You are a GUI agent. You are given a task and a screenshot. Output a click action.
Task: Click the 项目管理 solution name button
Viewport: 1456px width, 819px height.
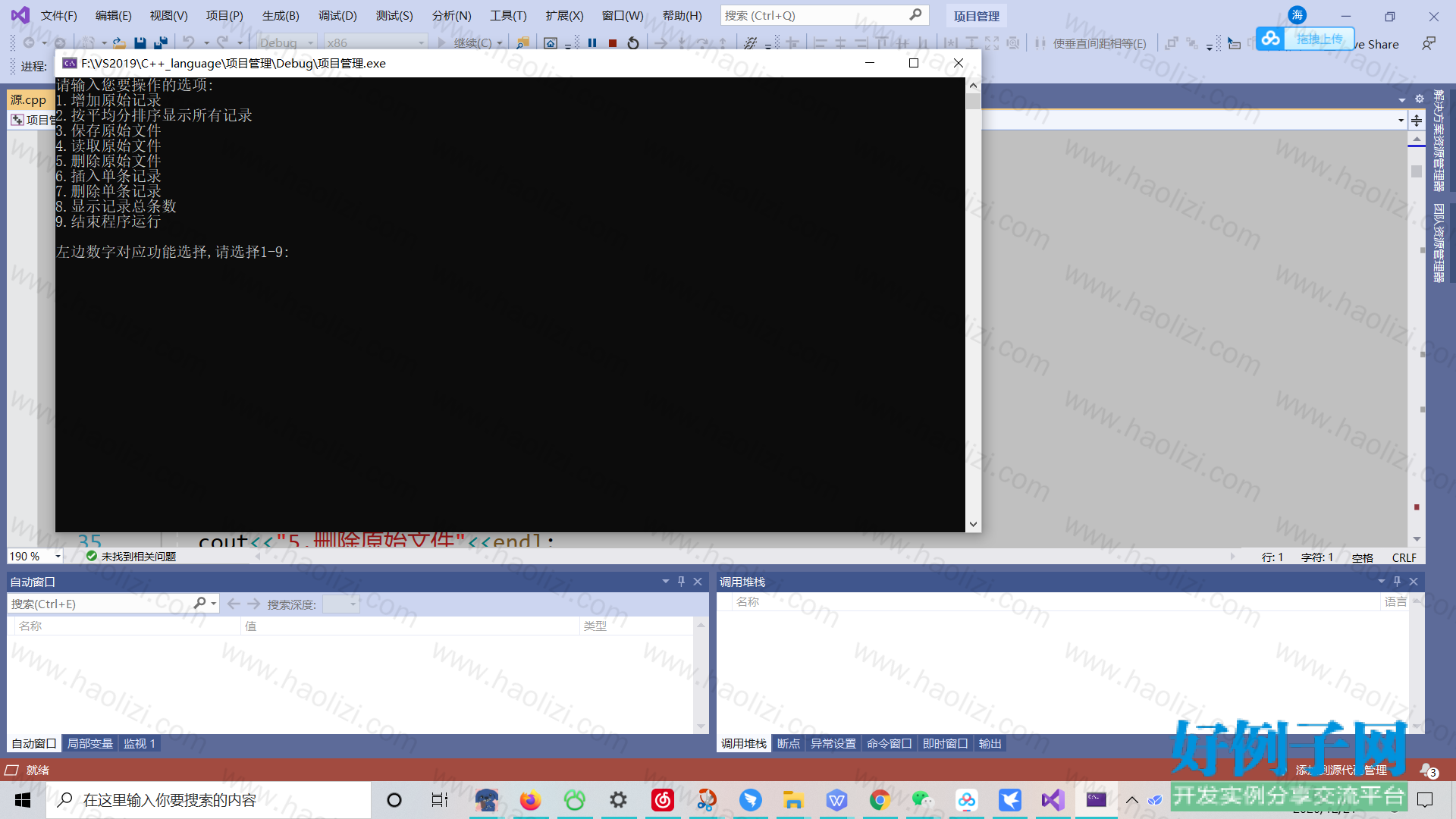[977, 15]
